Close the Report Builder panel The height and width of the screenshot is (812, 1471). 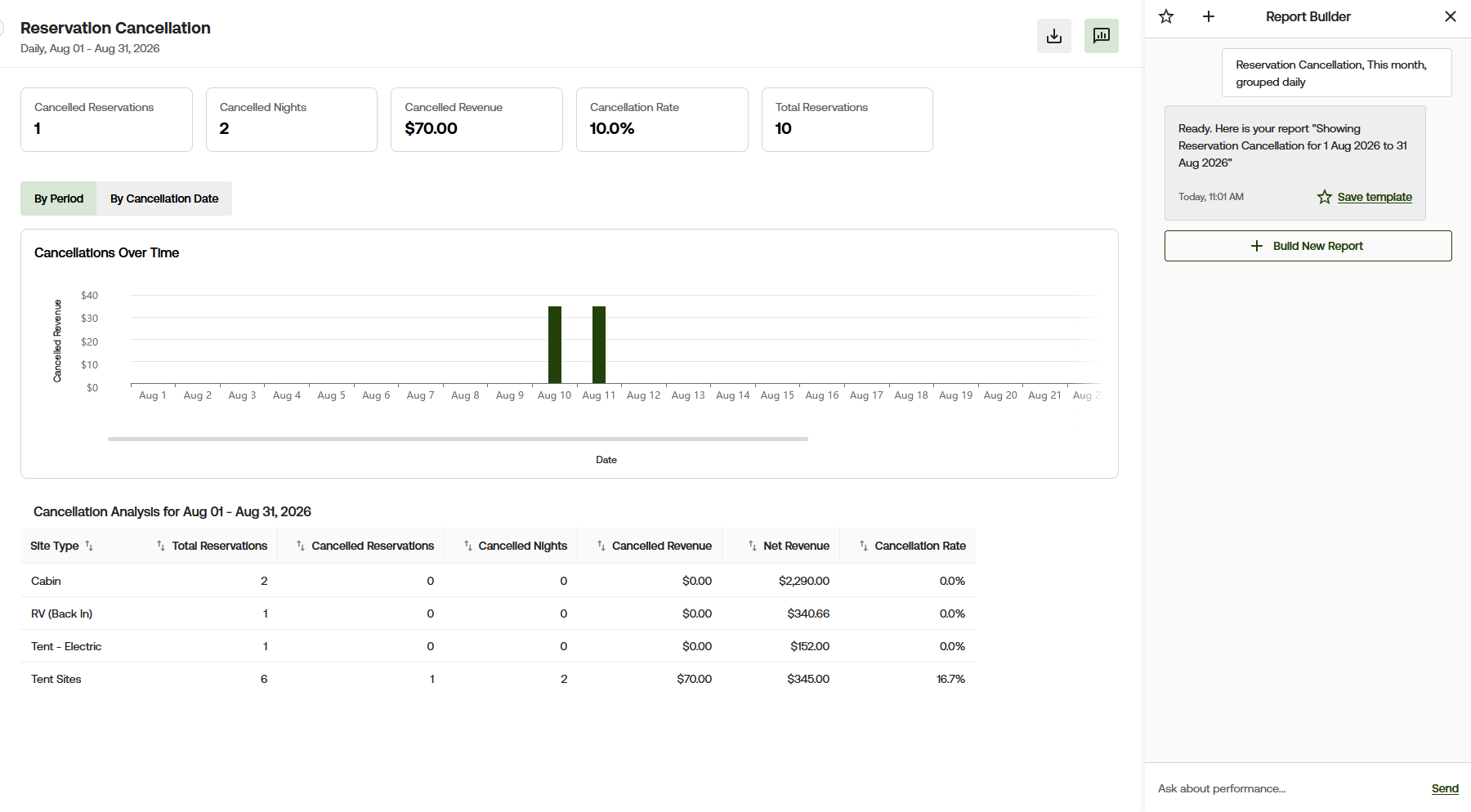point(1451,16)
